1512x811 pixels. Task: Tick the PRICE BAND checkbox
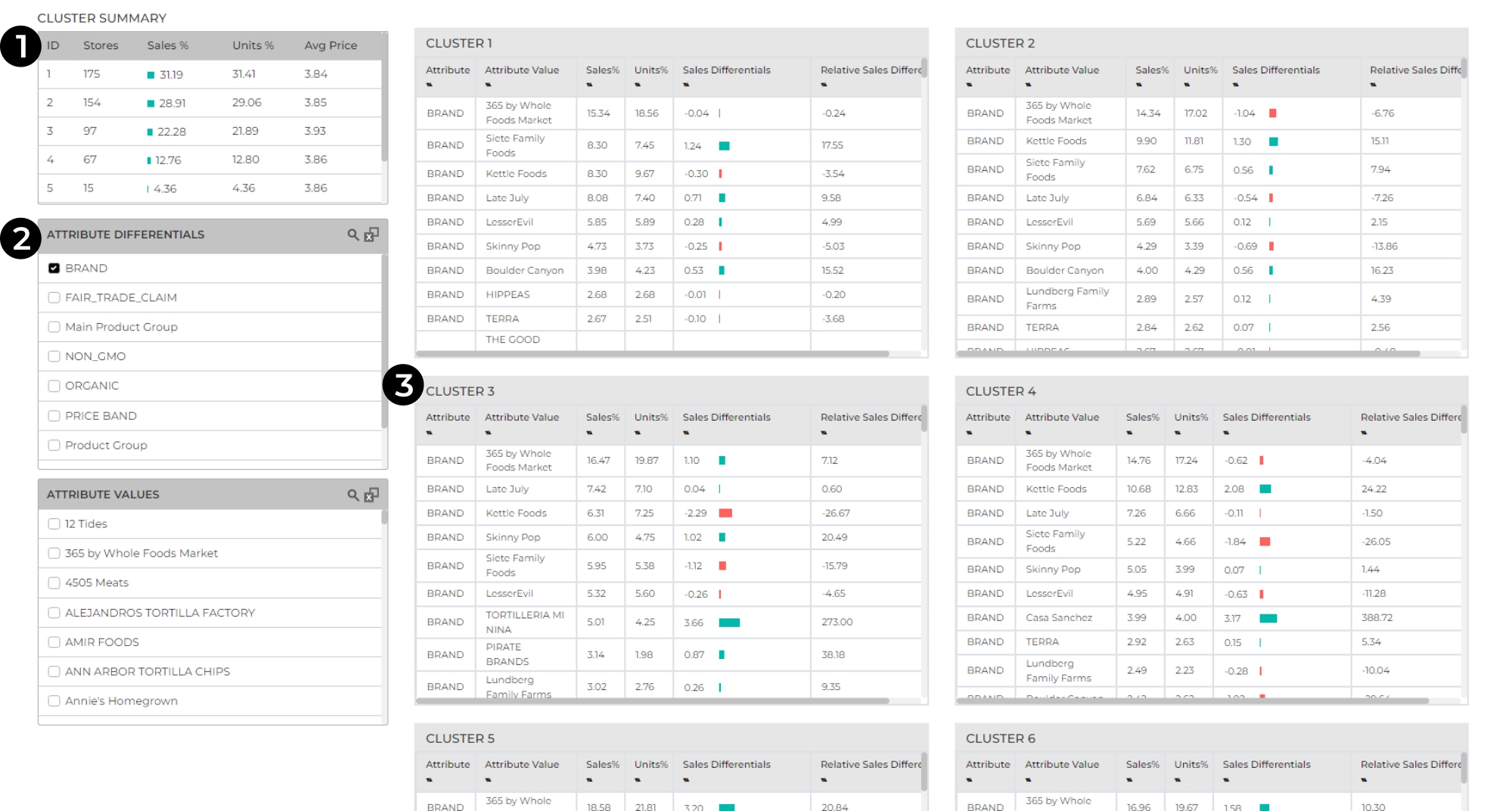(x=54, y=416)
